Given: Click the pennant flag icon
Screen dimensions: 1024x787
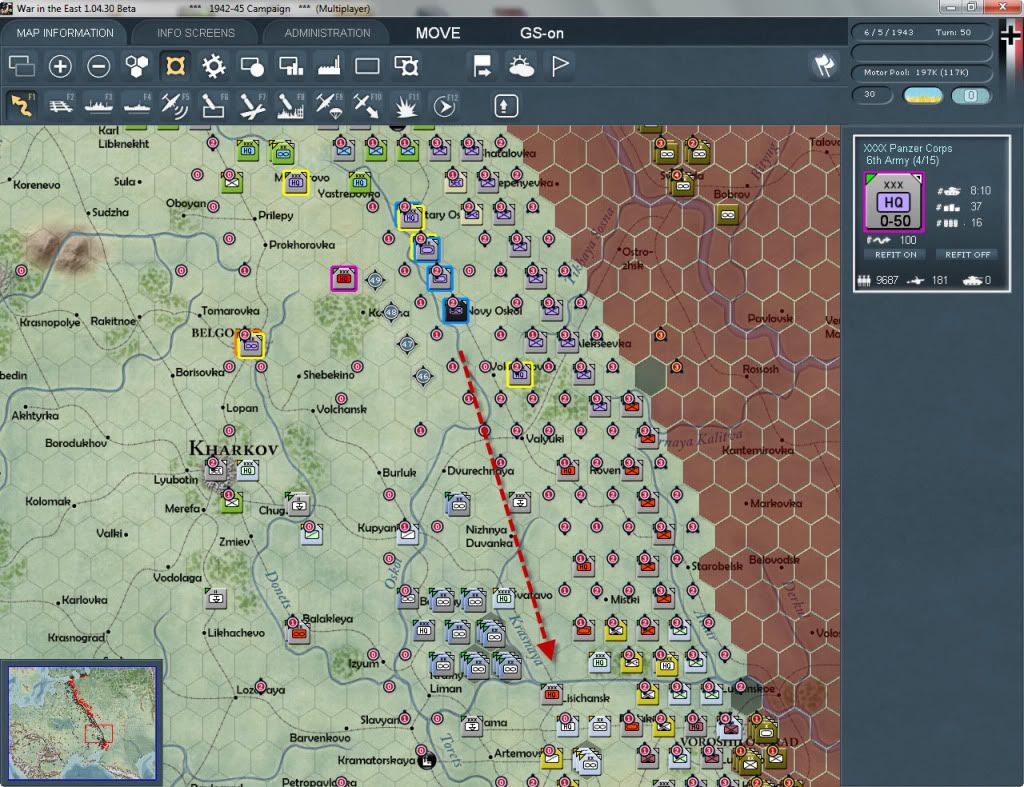Looking at the screenshot, I should click(x=560, y=66).
